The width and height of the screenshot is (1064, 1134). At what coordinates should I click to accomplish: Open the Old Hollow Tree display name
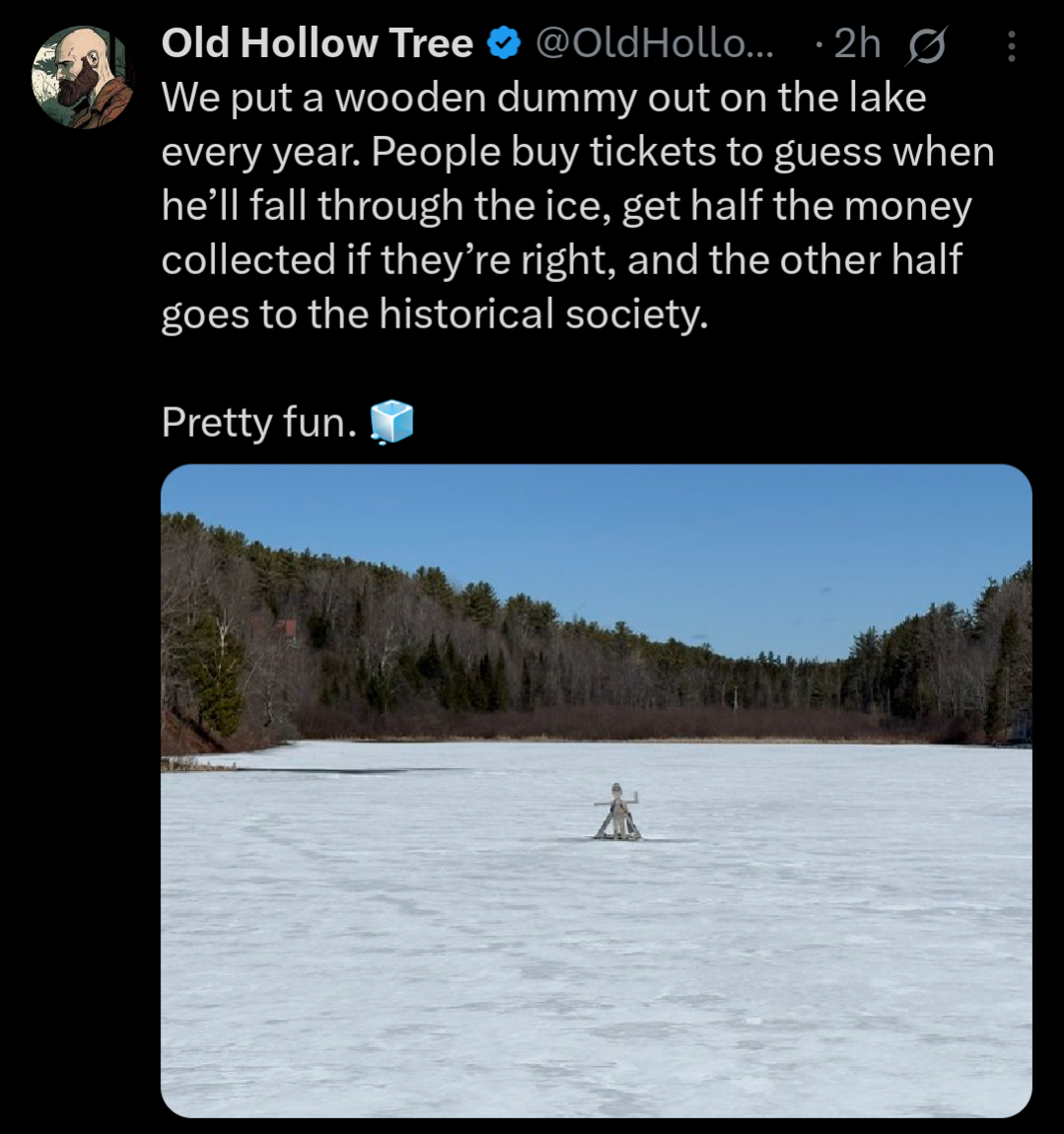click(317, 44)
